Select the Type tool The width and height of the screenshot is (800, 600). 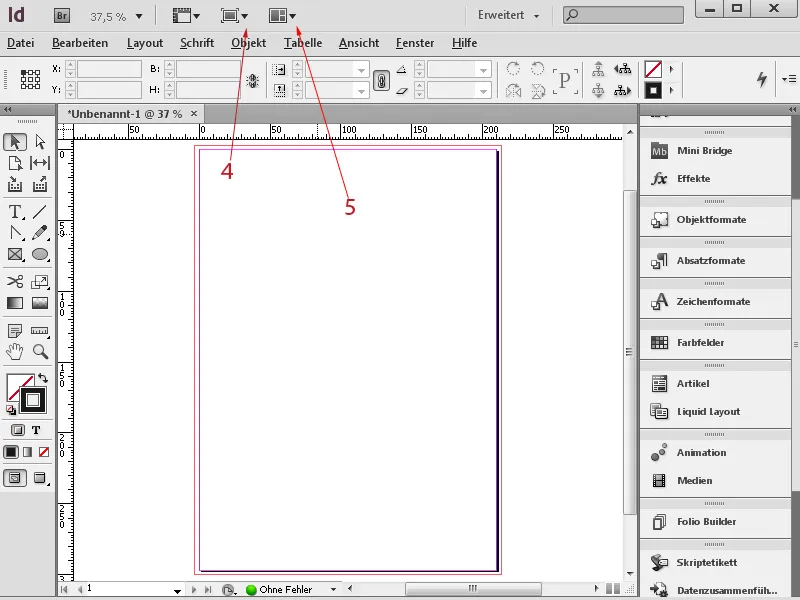click(x=14, y=211)
